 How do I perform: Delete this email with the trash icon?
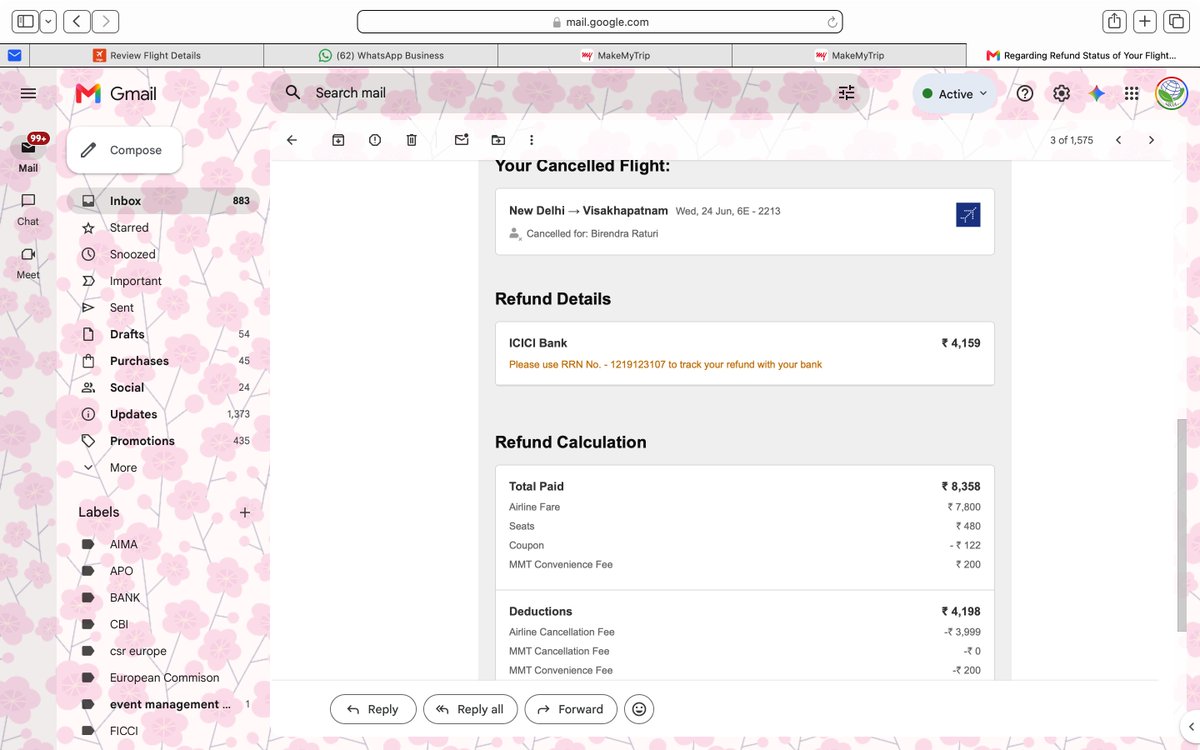click(411, 140)
